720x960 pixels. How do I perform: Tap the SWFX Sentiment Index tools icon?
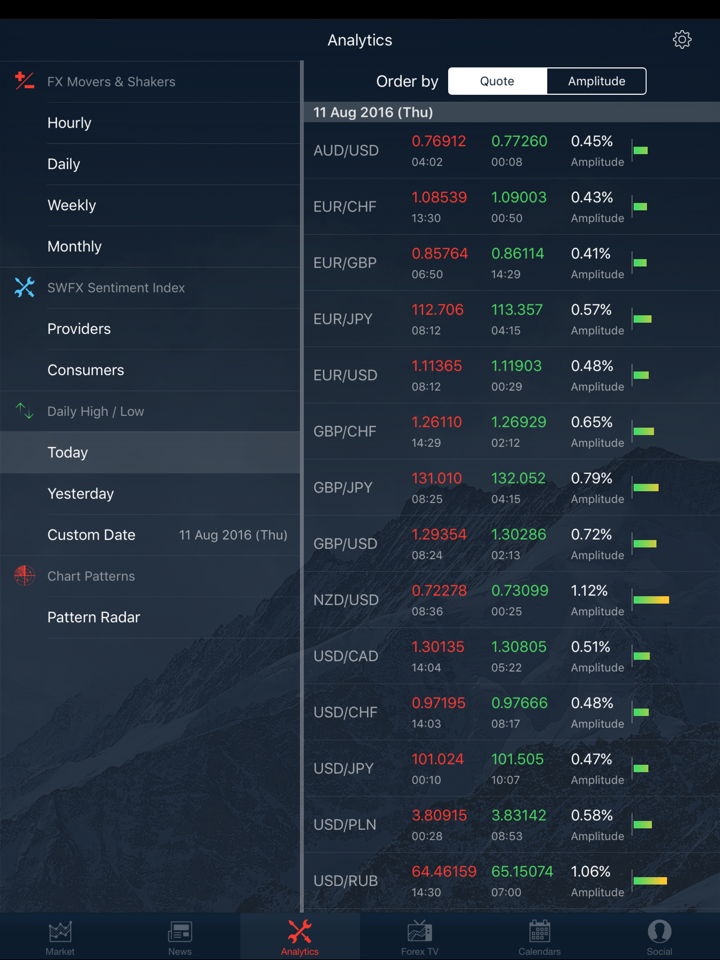tap(25, 288)
